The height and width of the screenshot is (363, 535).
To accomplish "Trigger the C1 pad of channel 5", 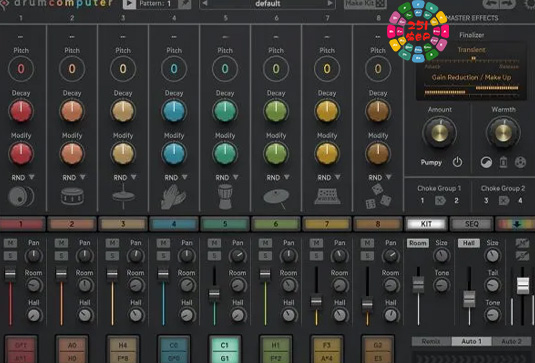I will (225, 350).
